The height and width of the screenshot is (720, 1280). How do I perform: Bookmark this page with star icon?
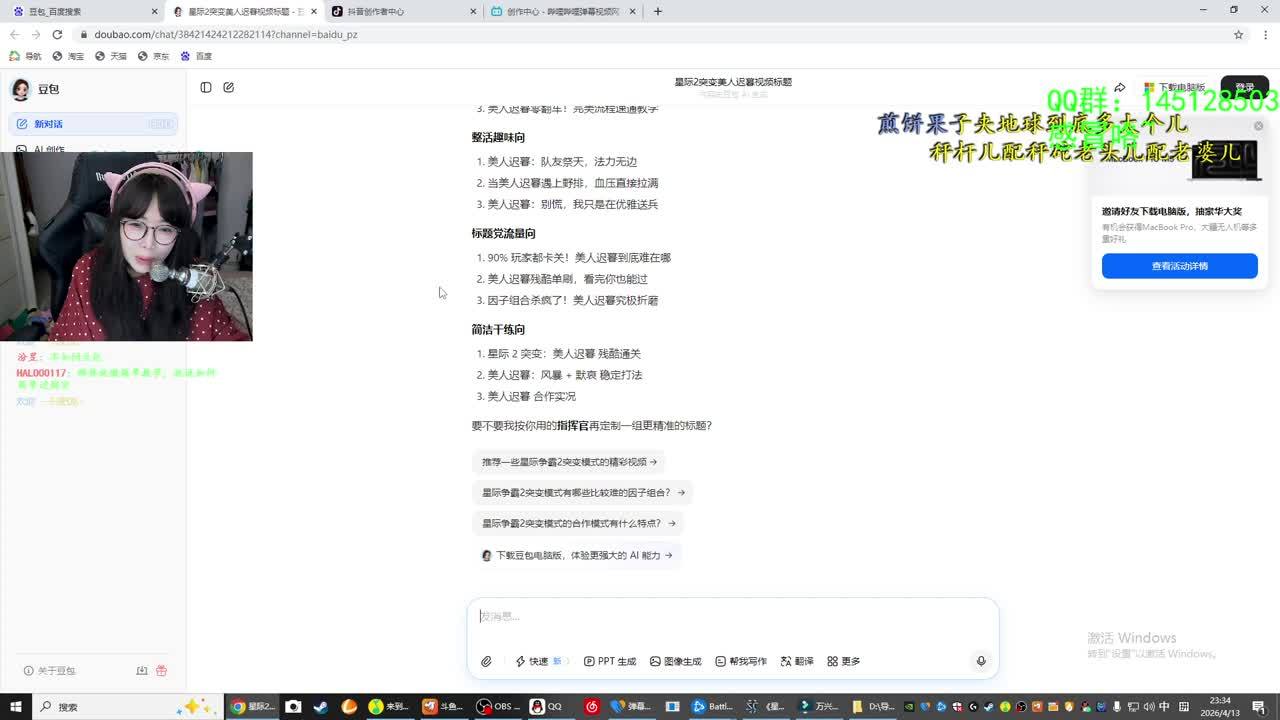(x=1238, y=34)
